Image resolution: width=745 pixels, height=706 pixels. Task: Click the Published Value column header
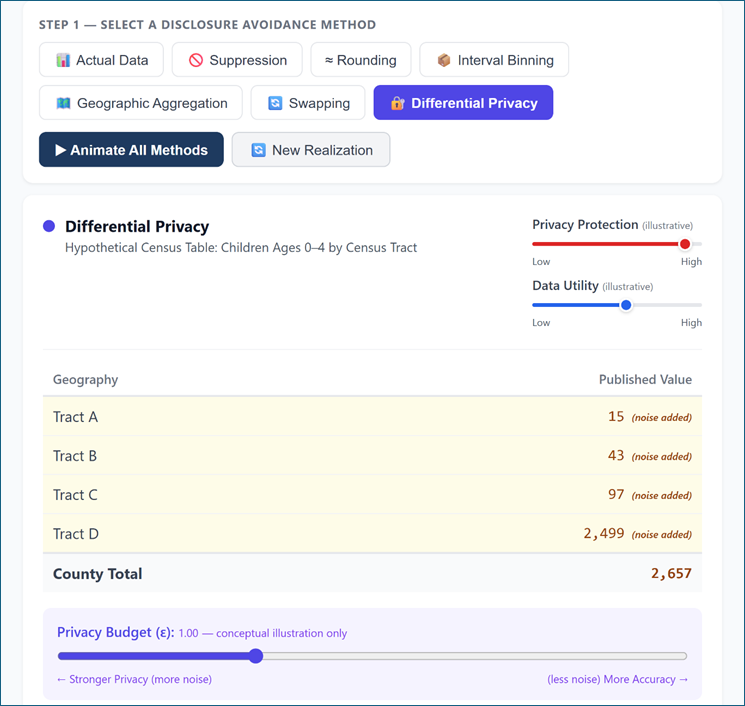[x=645, y=380]
